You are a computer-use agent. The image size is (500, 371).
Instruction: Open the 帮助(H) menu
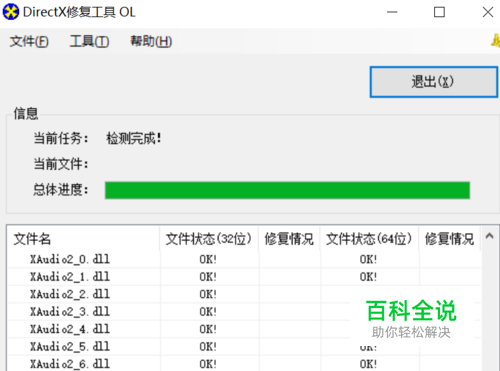tap(151, 42)
